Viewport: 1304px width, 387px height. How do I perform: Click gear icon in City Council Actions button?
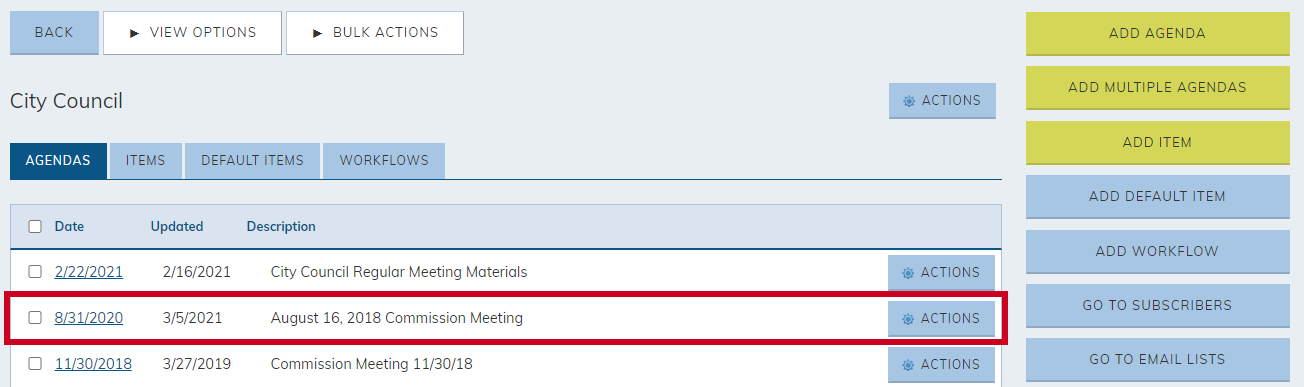point(909,101)
